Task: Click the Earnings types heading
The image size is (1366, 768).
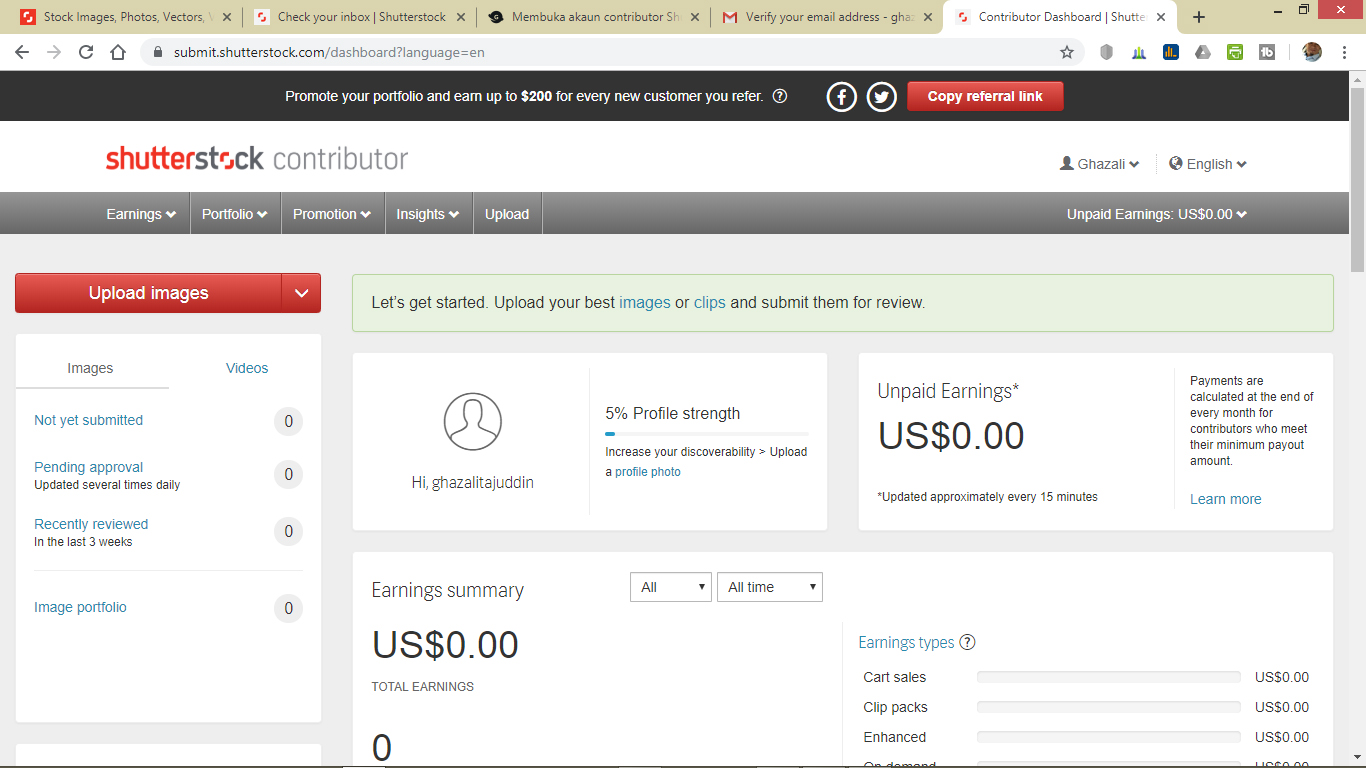Action: pyautogui.click(x=906, y=643)
